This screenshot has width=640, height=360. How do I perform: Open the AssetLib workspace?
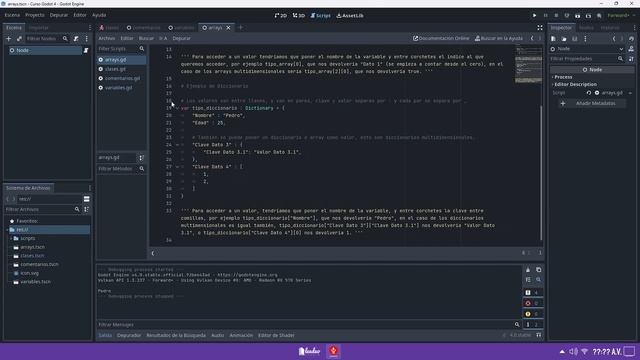click(x=350, y=16)
